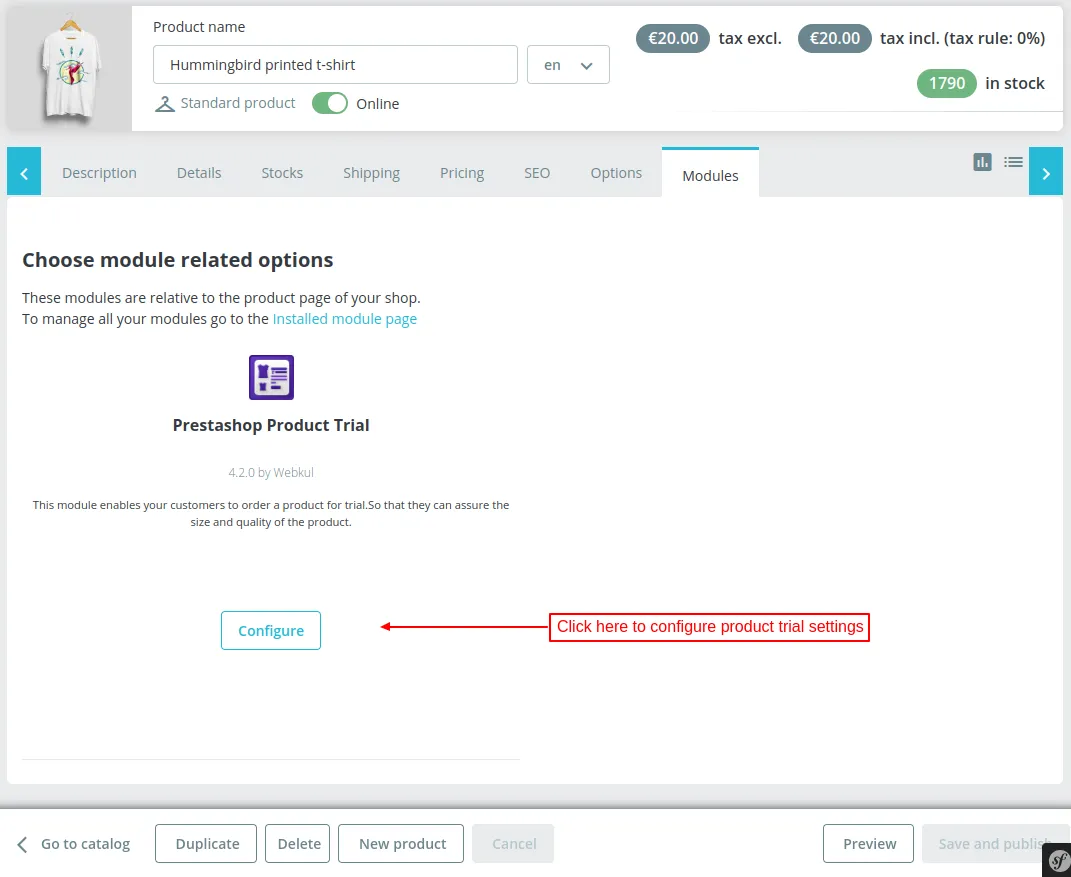1071x877 pixels.
Task: Click the Configure button for Product Trial
Action: [270, 630]
